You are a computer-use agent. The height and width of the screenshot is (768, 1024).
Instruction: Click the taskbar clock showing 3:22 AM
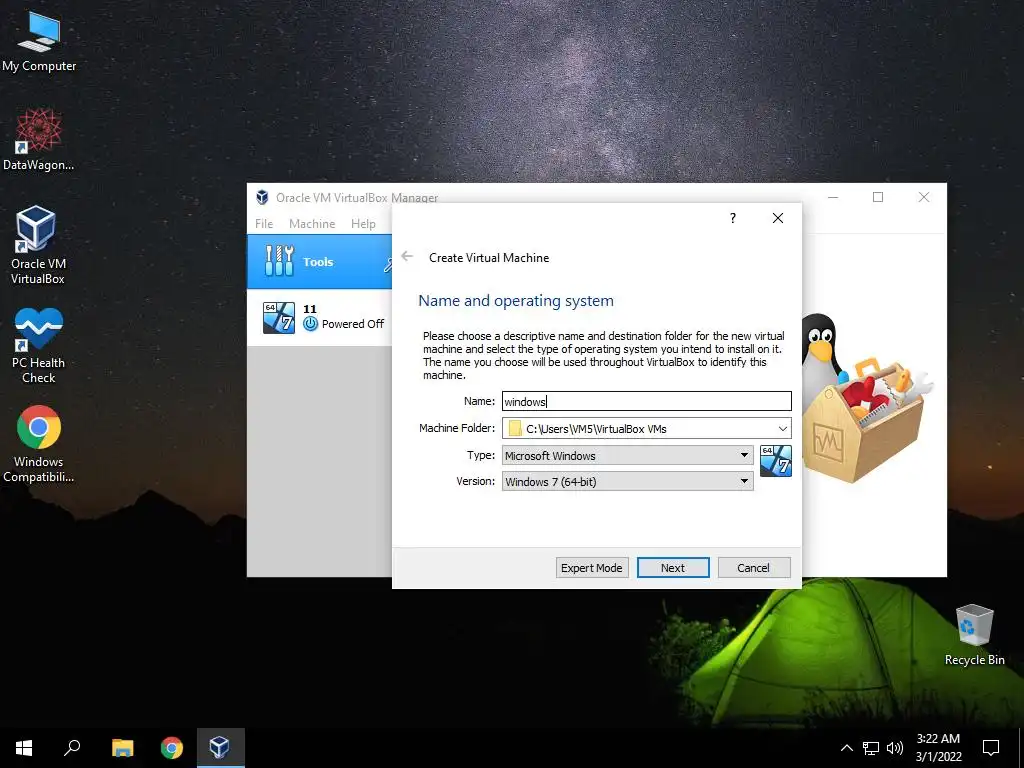click(938, 748)
